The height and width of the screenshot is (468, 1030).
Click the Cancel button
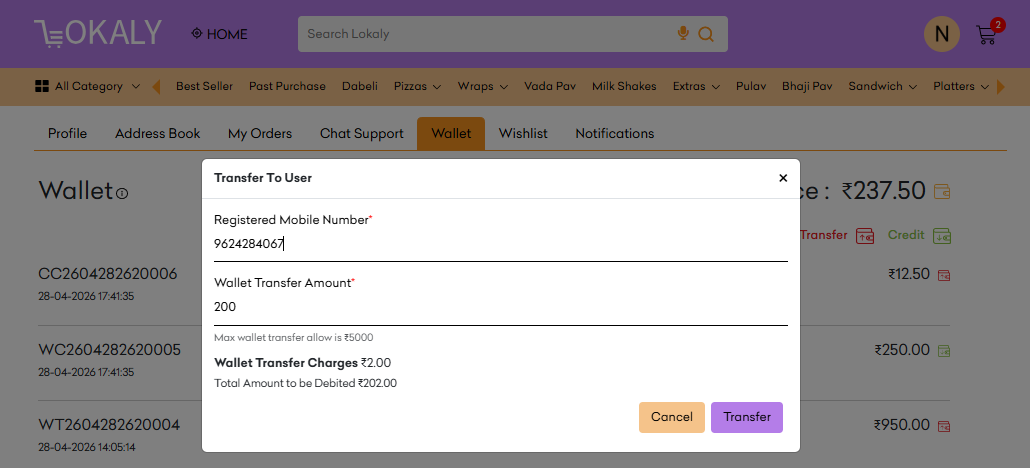point(672,417)
